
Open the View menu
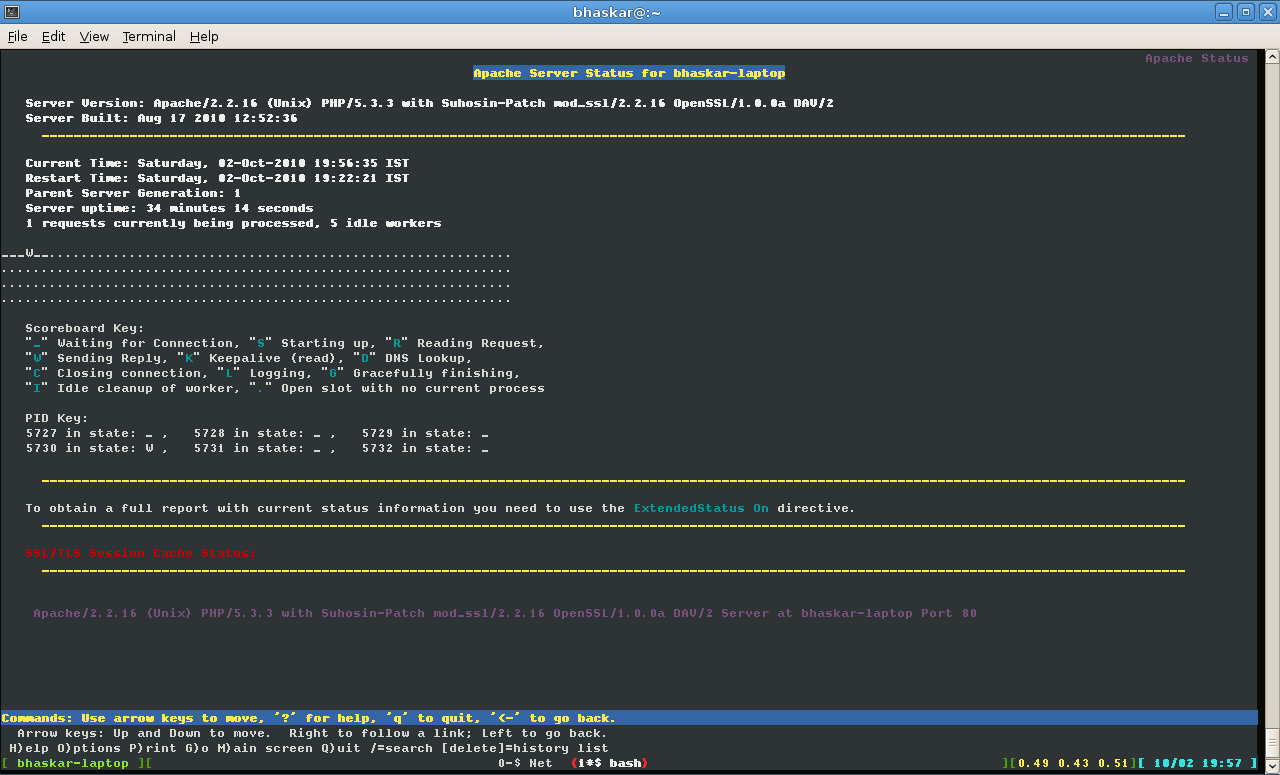point(93,36)
